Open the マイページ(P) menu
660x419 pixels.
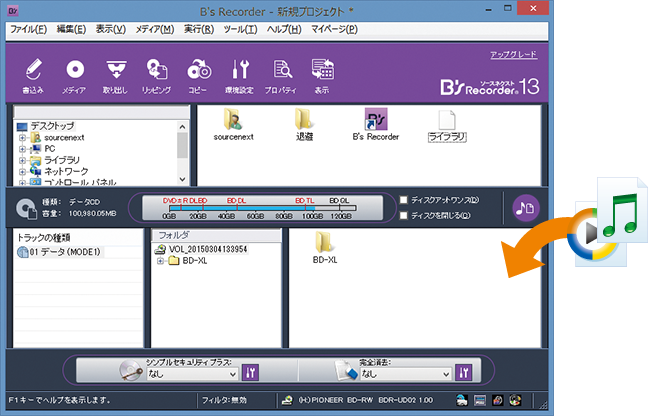(x=334, y=29)
